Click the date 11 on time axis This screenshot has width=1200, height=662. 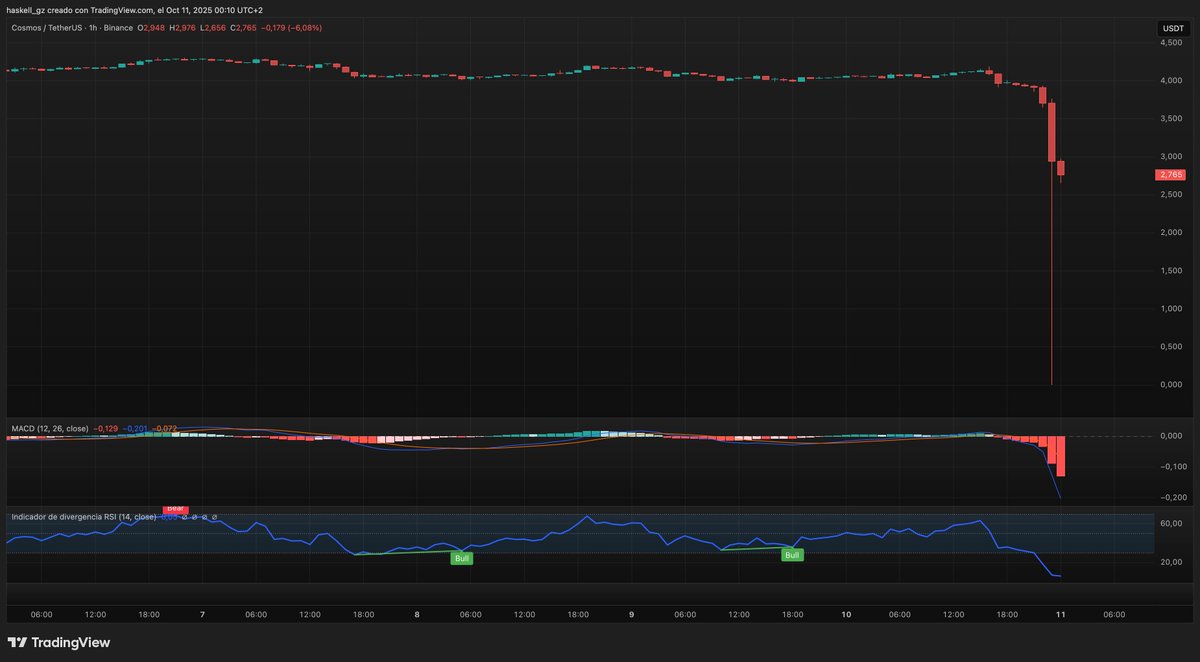pyautogui.click(x=1060, y=615)
